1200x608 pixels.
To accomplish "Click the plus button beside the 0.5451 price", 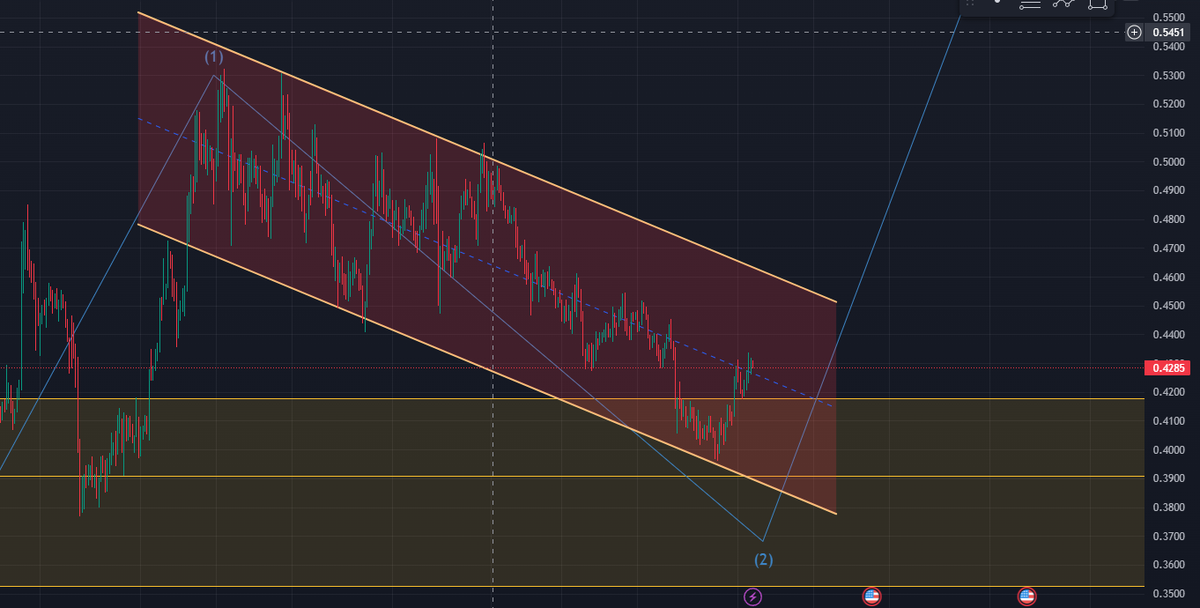I will point(1134,32).
